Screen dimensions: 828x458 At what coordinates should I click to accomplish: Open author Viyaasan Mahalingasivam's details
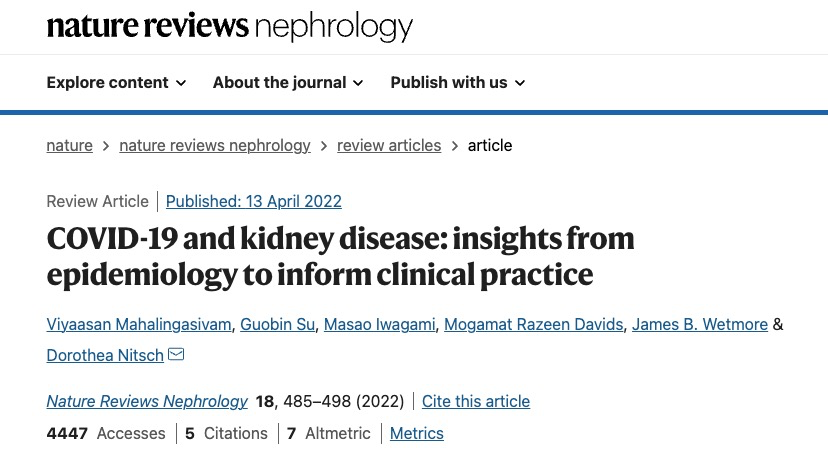pyautogui.click(x=142, y=325)
